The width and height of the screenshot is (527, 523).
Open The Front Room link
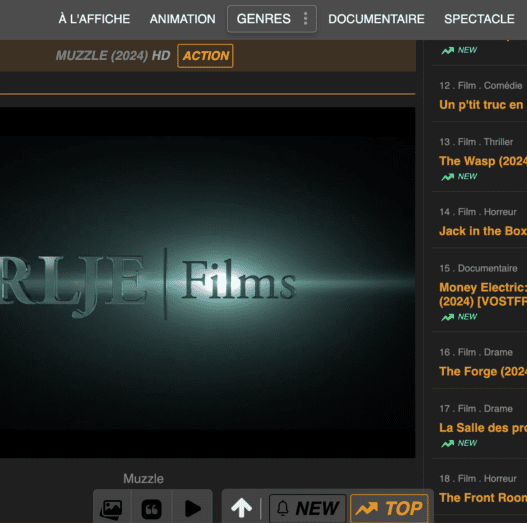[483, 498]
